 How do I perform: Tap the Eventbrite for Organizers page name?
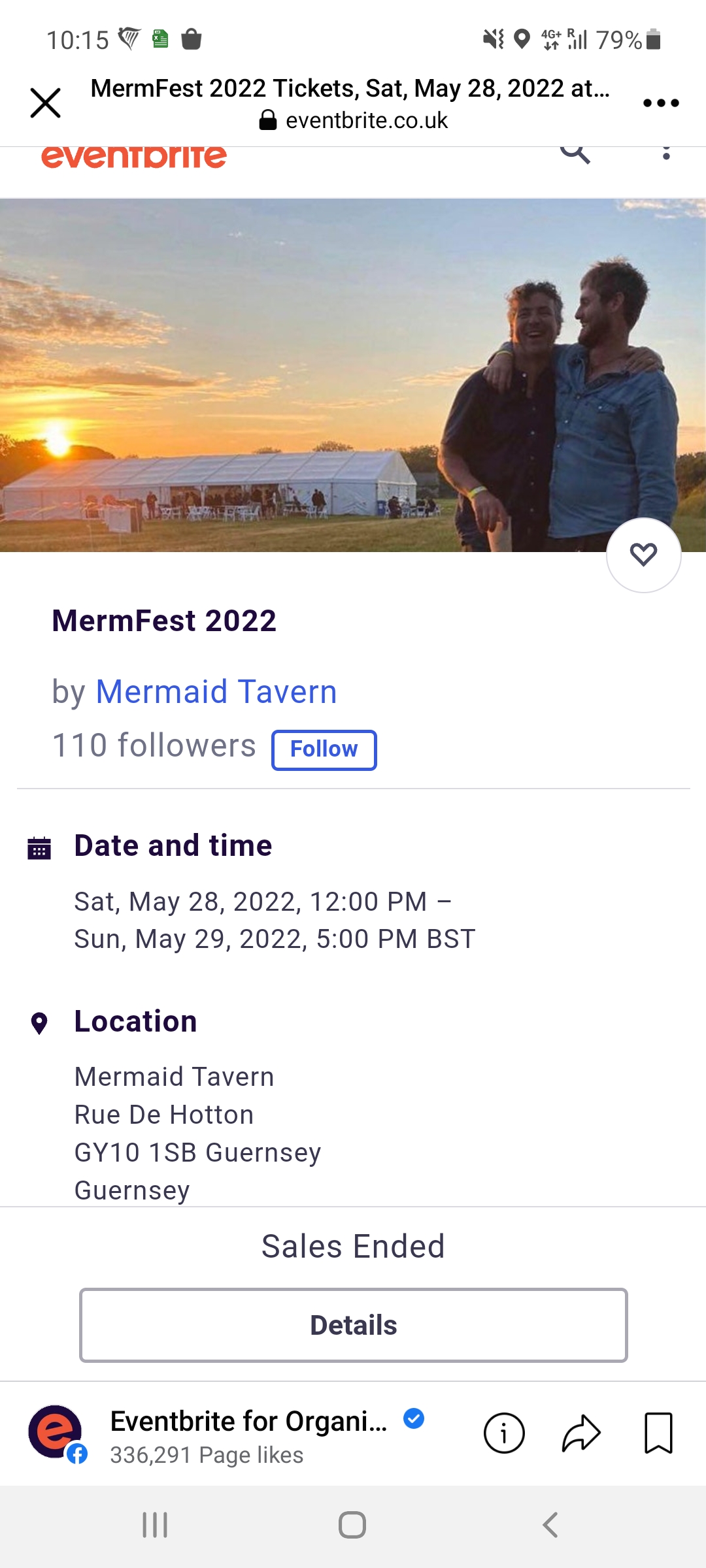(x=248, y=1422)
